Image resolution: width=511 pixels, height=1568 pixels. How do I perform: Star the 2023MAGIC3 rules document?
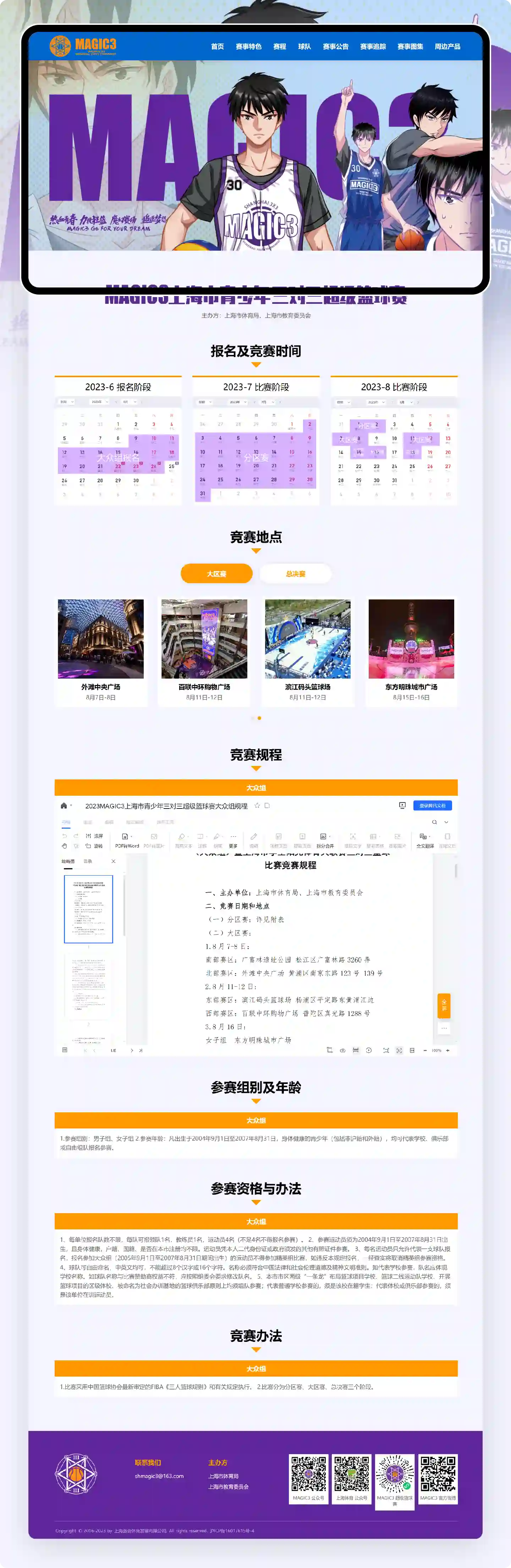pyautogui.click(x=257, y=805)
